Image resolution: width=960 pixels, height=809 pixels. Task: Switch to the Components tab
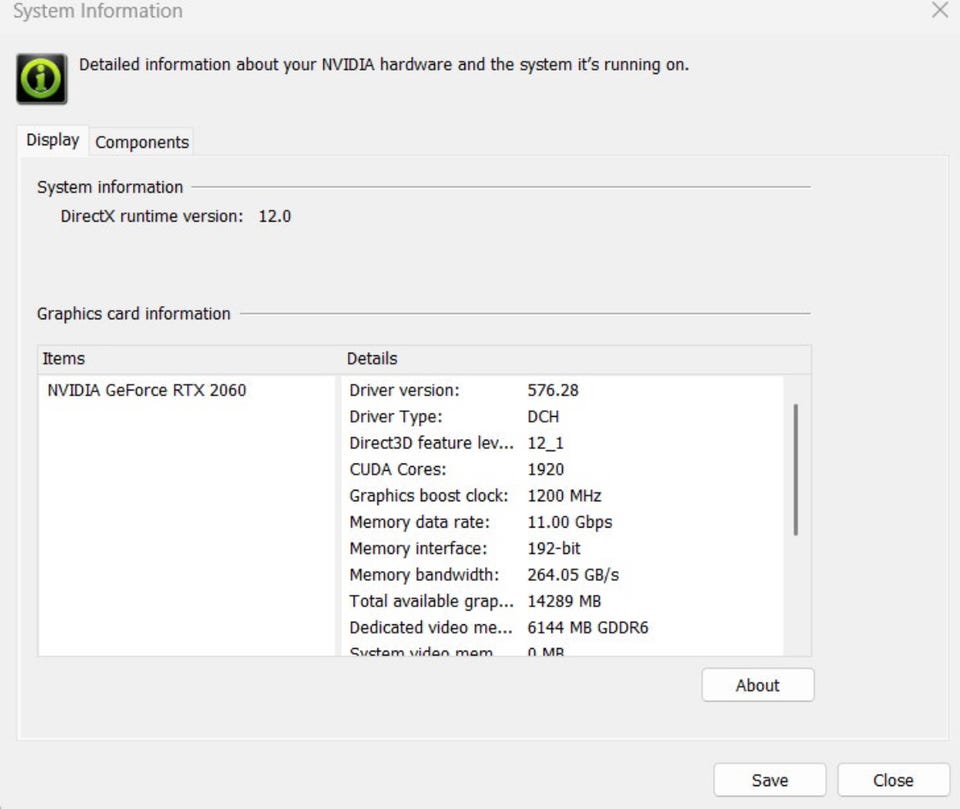pos(141,142)
